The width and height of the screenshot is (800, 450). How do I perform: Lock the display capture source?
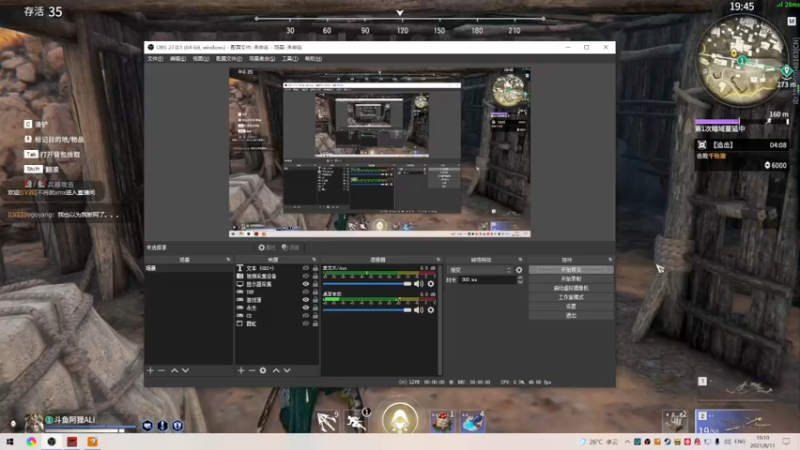(x=315, y=284)
